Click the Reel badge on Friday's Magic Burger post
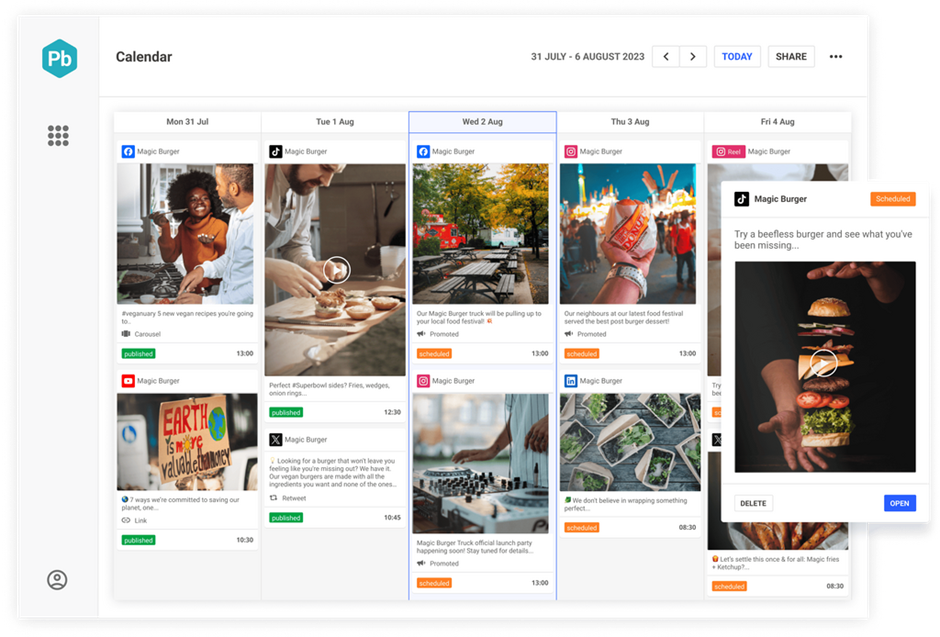The image size is (940, 637). click(x=730, y=151)
